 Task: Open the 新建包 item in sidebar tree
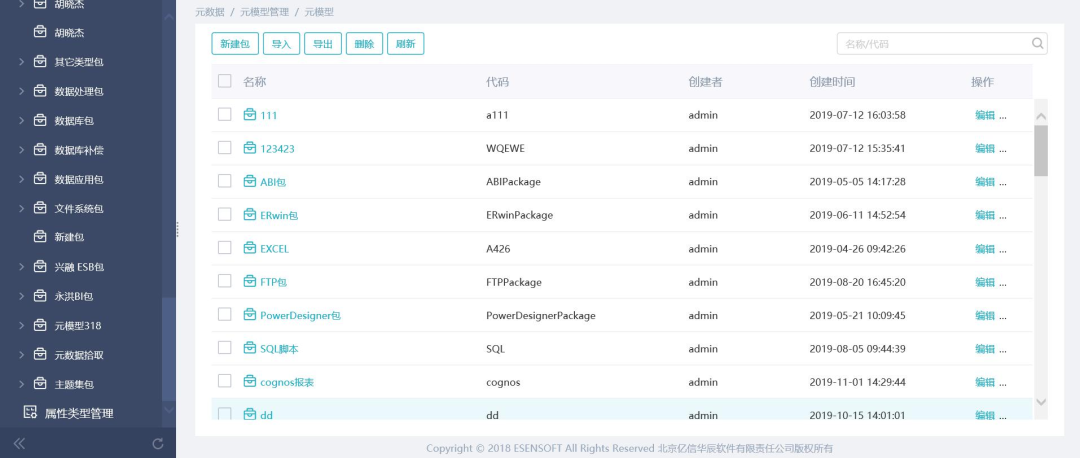[69, 237]
